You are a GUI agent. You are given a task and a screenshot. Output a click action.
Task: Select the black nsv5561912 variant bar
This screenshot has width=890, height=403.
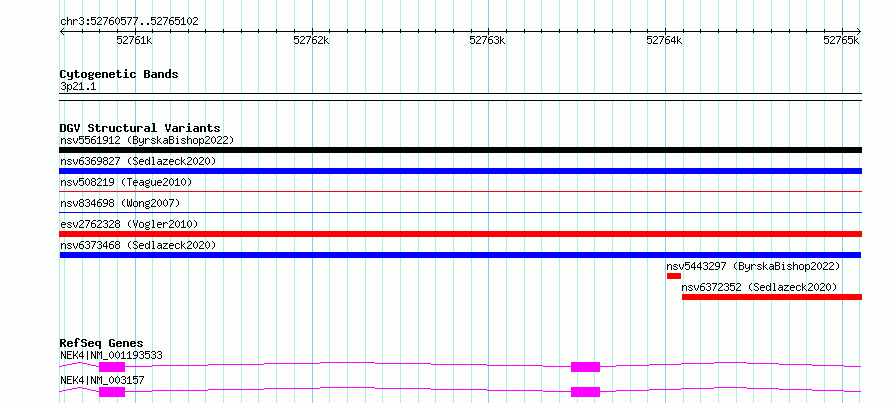tap(460, 150)
